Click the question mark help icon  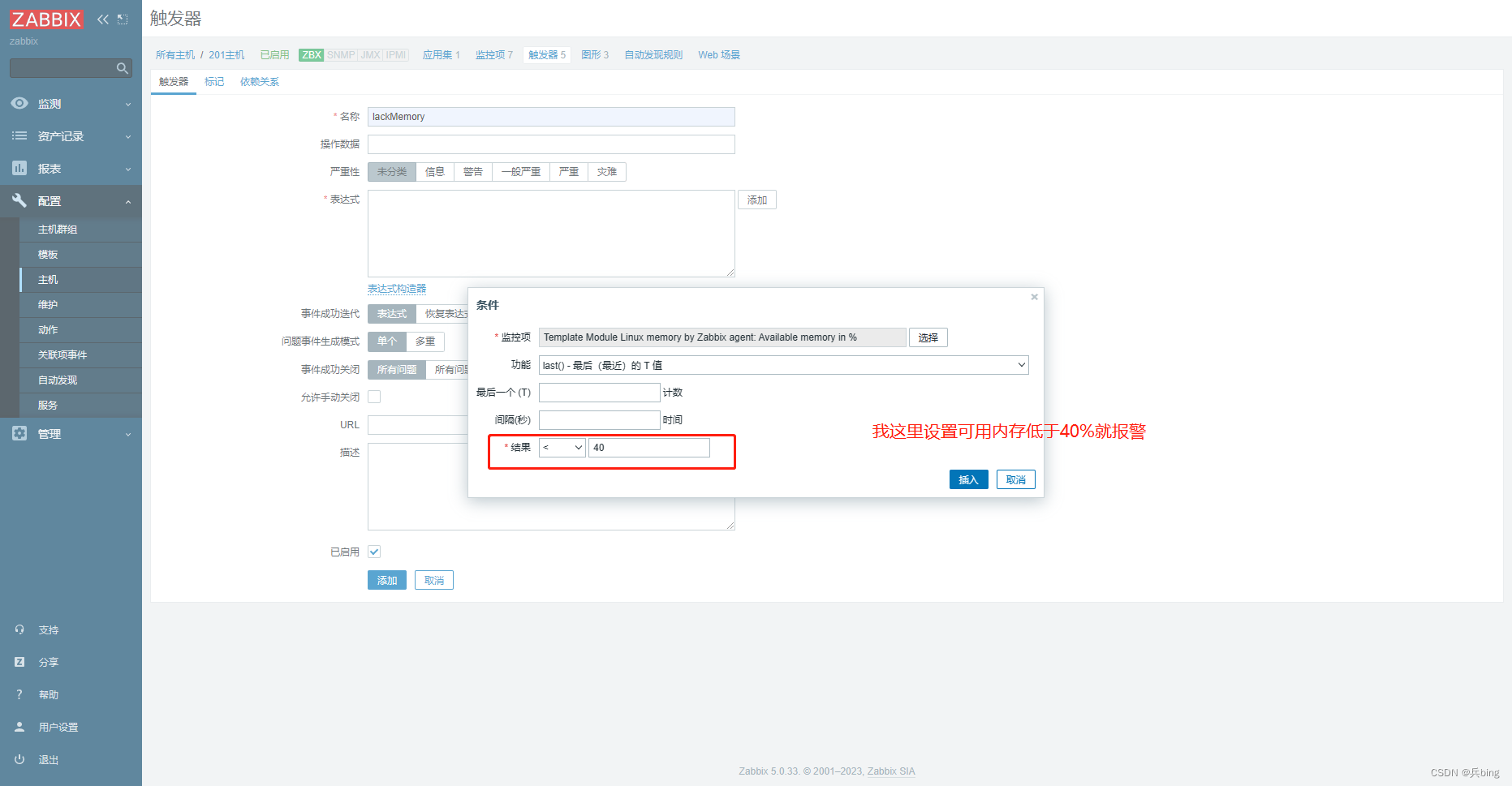[19, 694]
